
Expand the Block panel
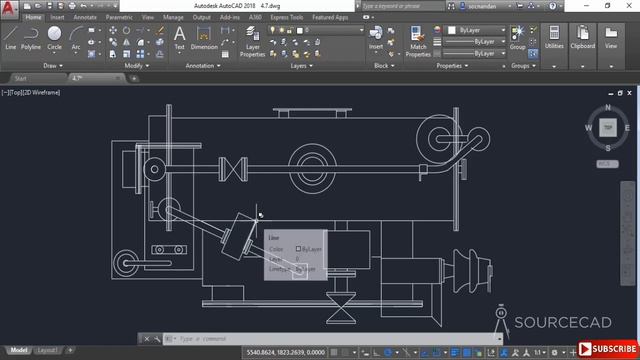(x=384, y=66)
